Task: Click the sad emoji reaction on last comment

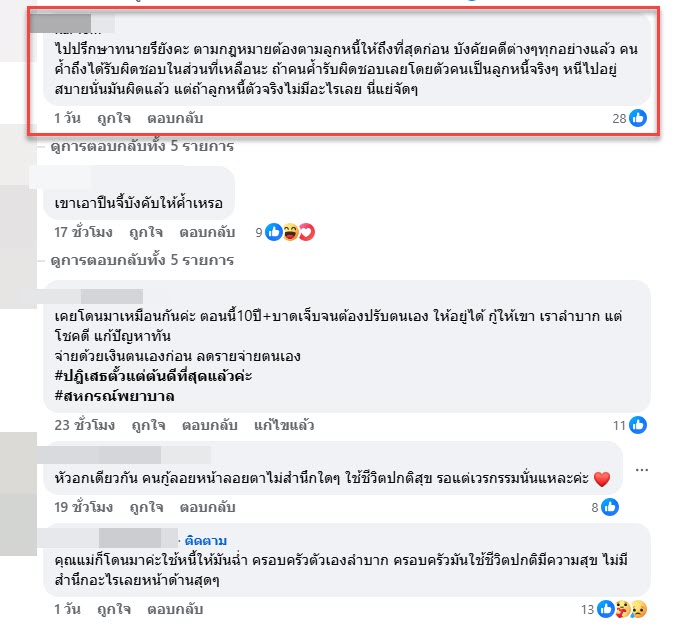Action: click(639, 609)
